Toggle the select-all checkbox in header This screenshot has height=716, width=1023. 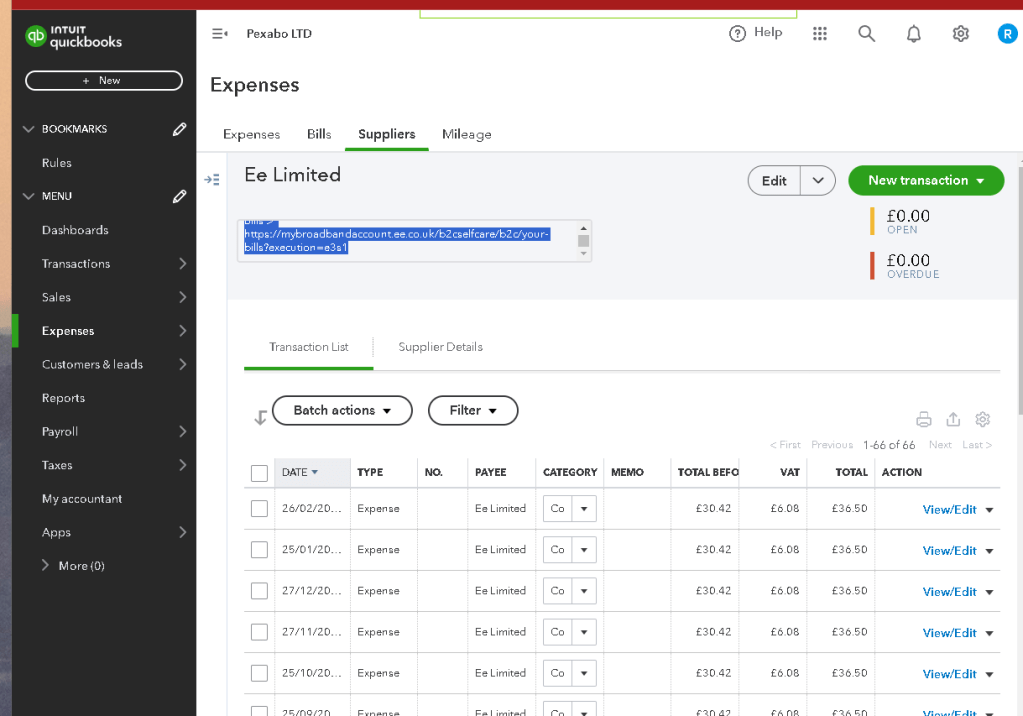point(259,473)
